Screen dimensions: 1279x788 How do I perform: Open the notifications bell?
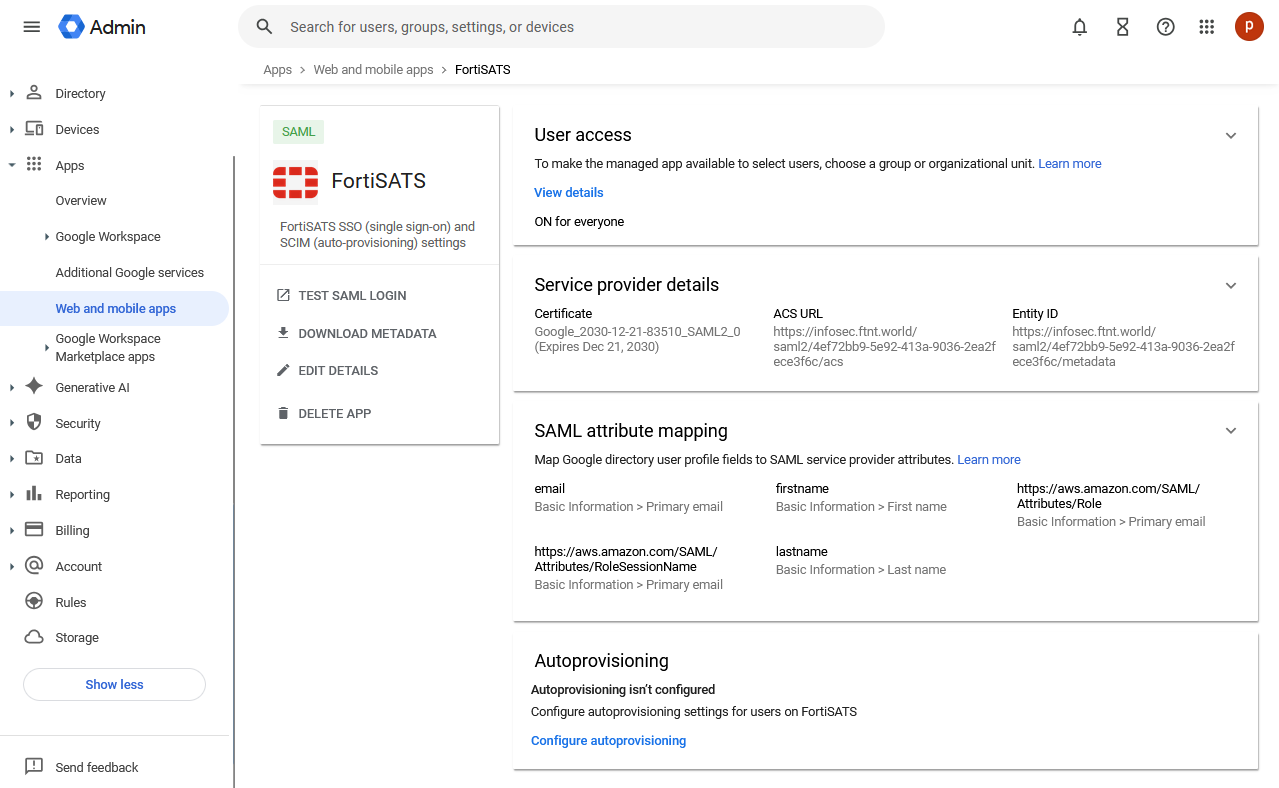click(1079, 27)
